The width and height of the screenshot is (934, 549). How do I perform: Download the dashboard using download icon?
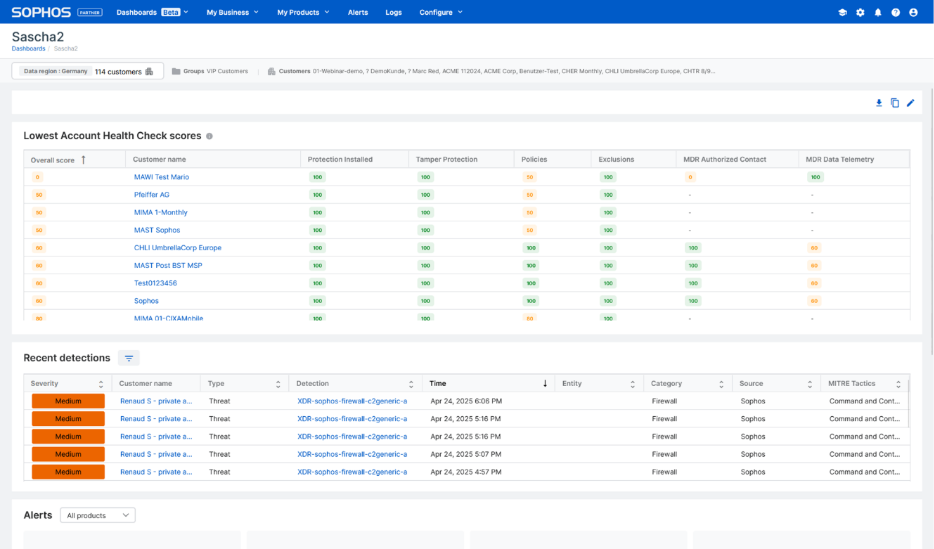(x=879, y=102)
